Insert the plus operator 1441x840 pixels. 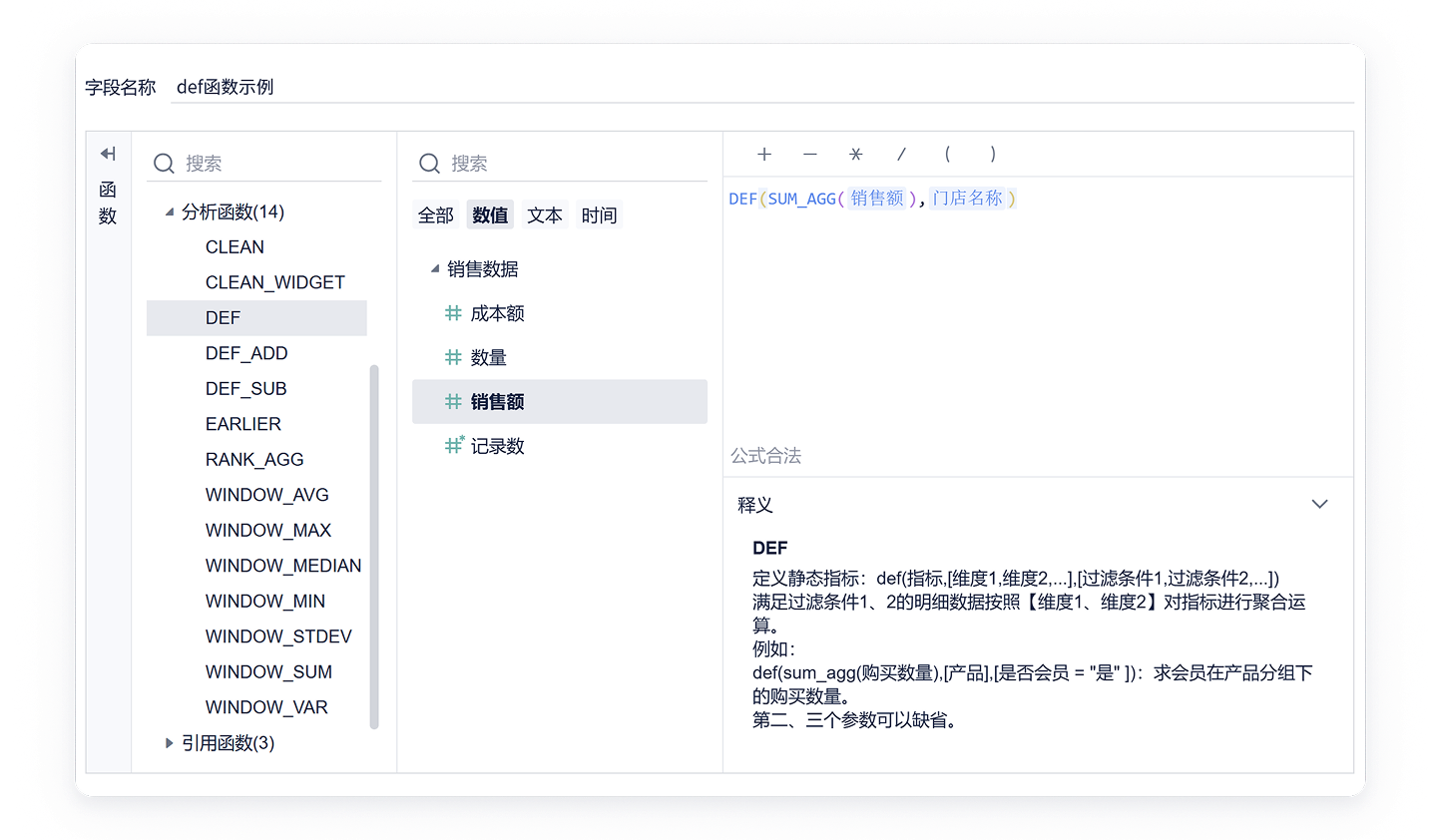[764, 154]
